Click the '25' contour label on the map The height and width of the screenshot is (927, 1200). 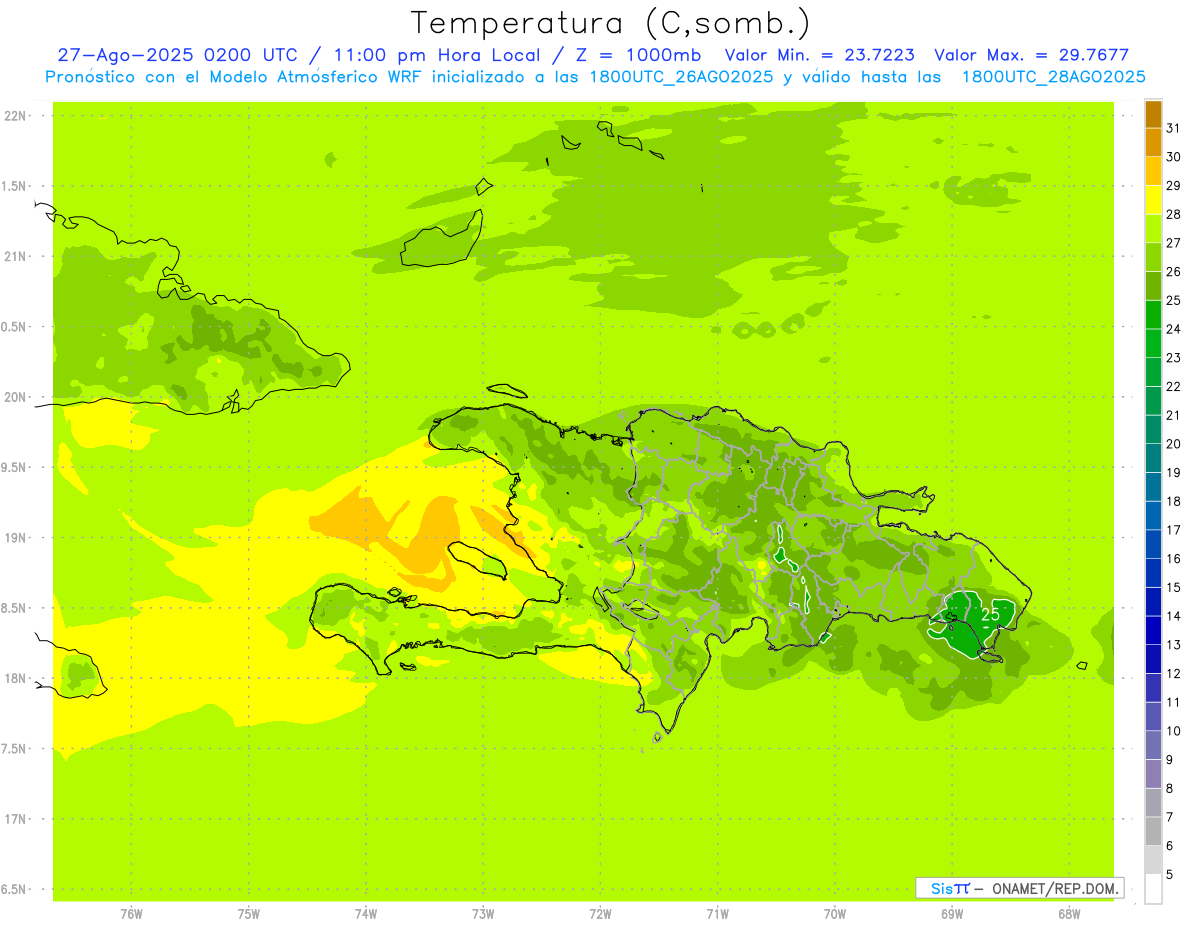[x=990, y=614]
